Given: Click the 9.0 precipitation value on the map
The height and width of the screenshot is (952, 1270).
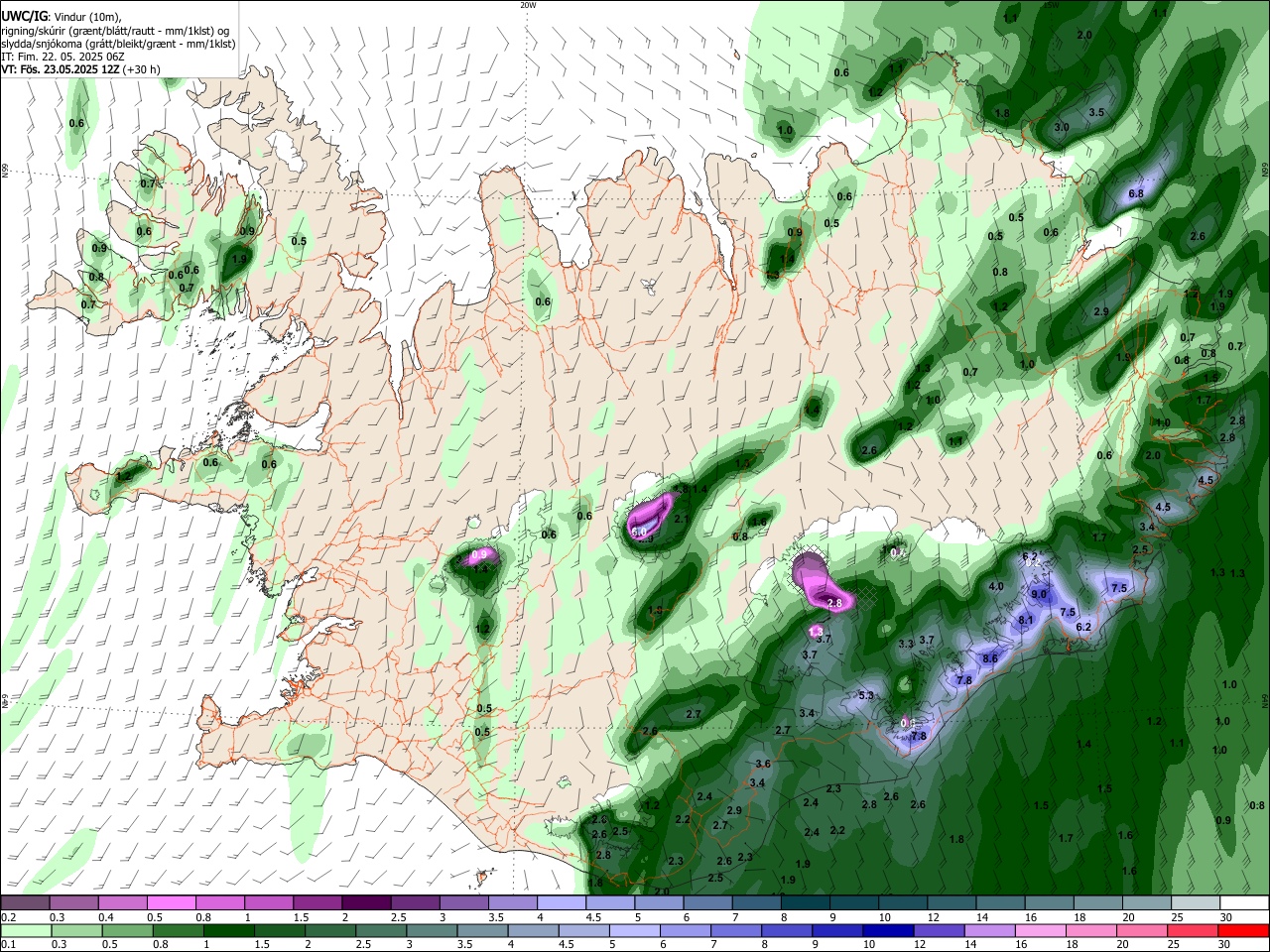Looking at the screenshot, I should [x=1039, y=594].
